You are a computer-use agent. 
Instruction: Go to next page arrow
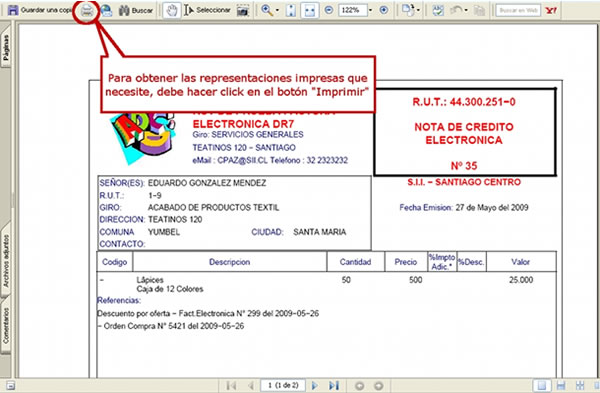click(x=315, y=385)
